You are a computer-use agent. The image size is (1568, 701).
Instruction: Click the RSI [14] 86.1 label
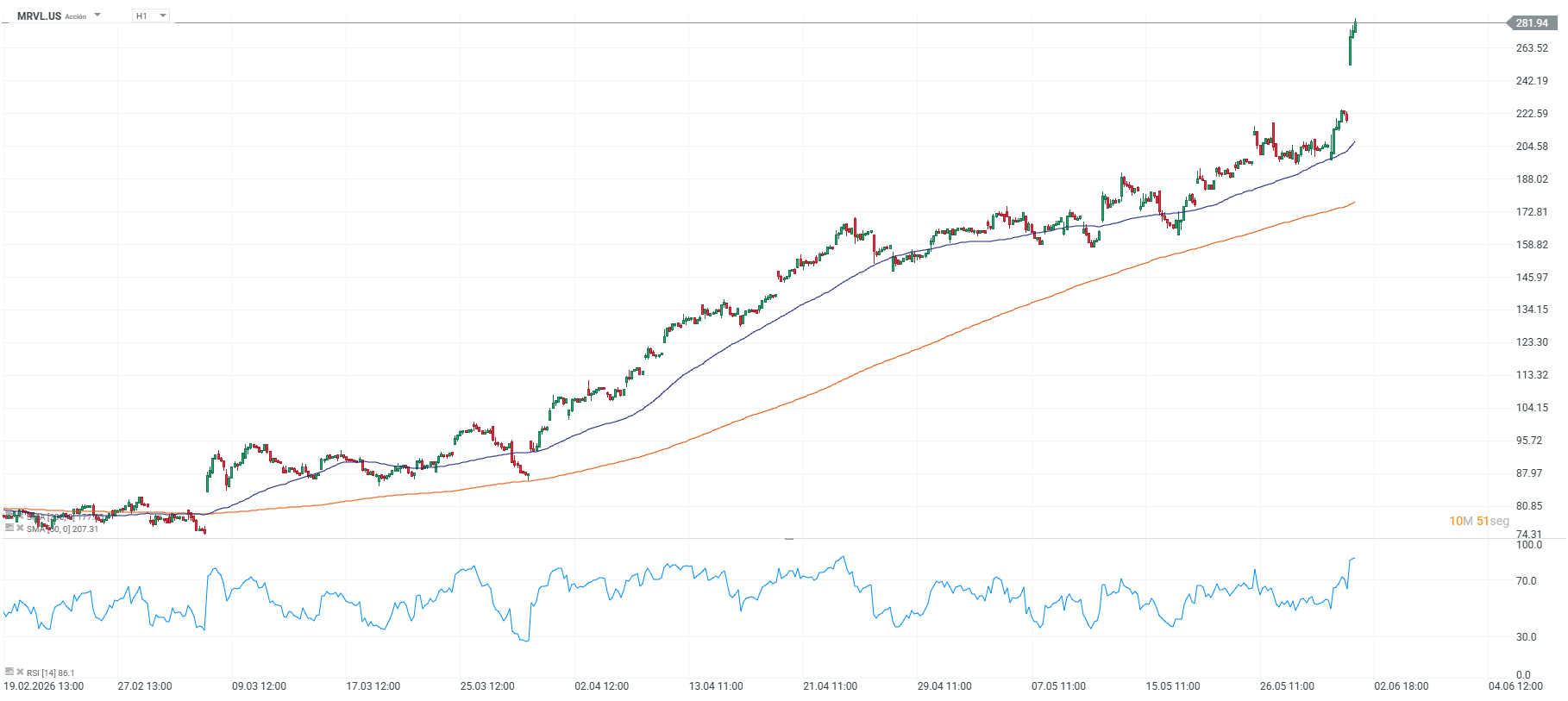pos(51,673)
